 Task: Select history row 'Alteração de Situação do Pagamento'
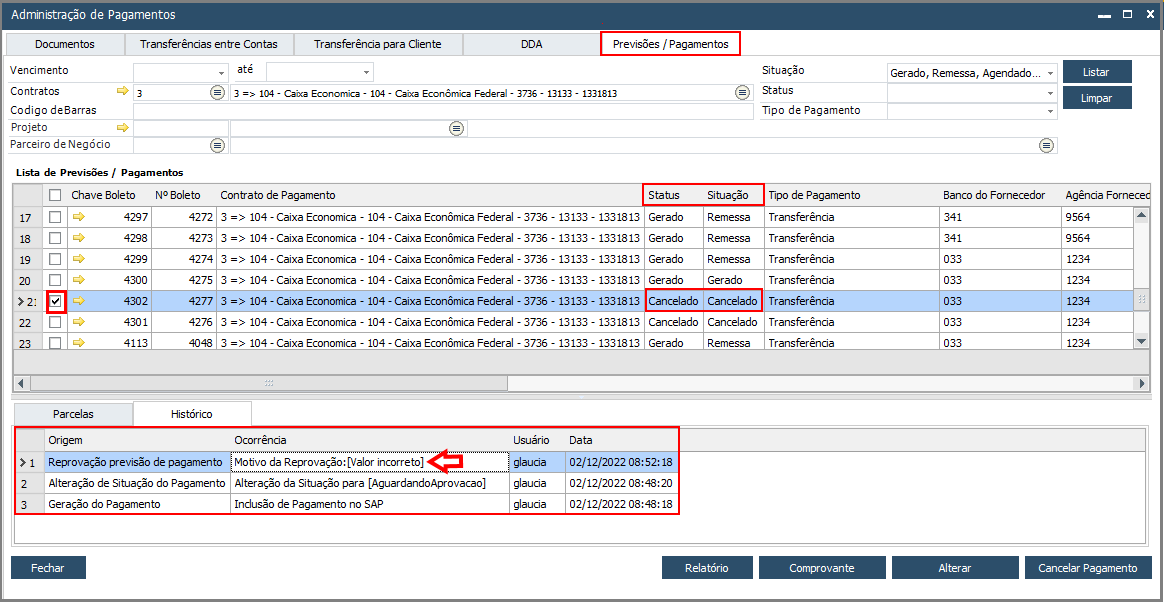(x=346, y=483)
